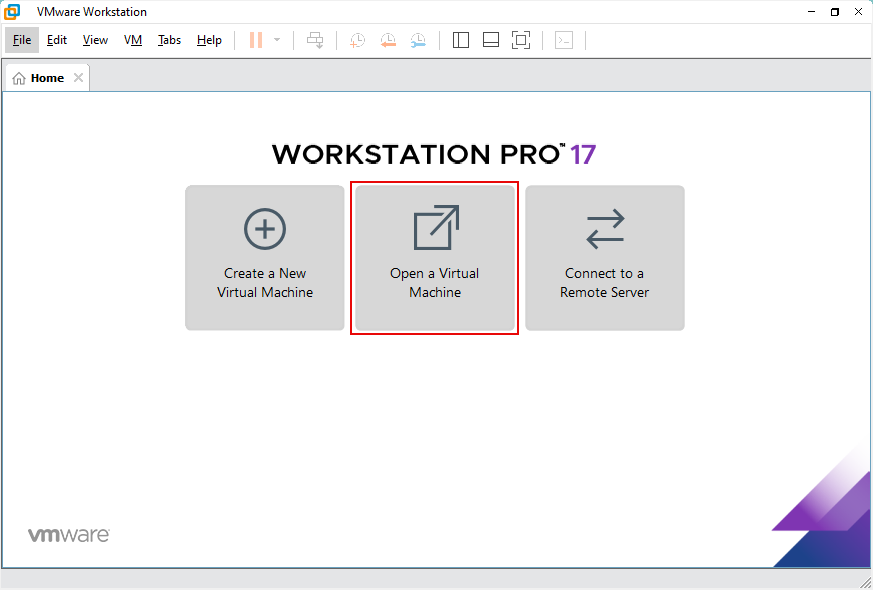Click the Send Ctrl+Alt+Del icon

315,40
